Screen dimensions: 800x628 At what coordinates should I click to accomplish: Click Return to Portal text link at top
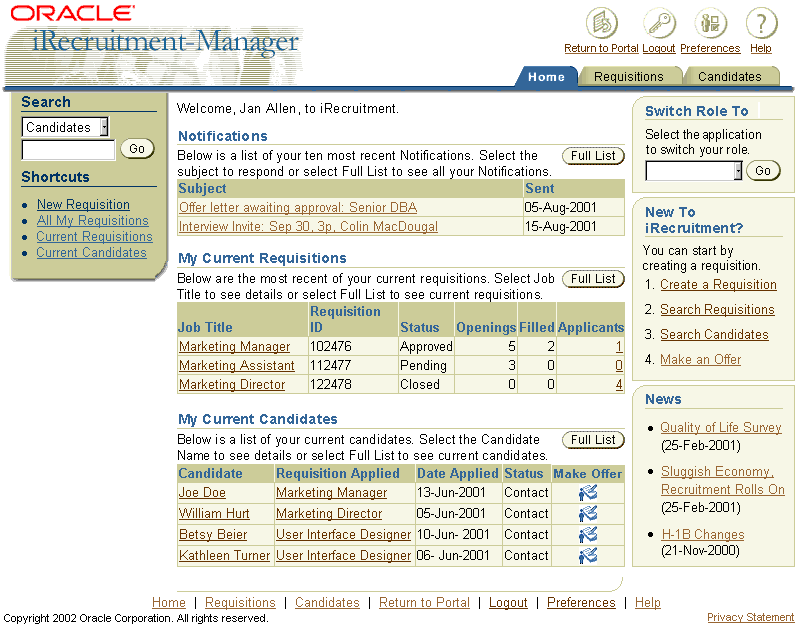click(601, 48)
